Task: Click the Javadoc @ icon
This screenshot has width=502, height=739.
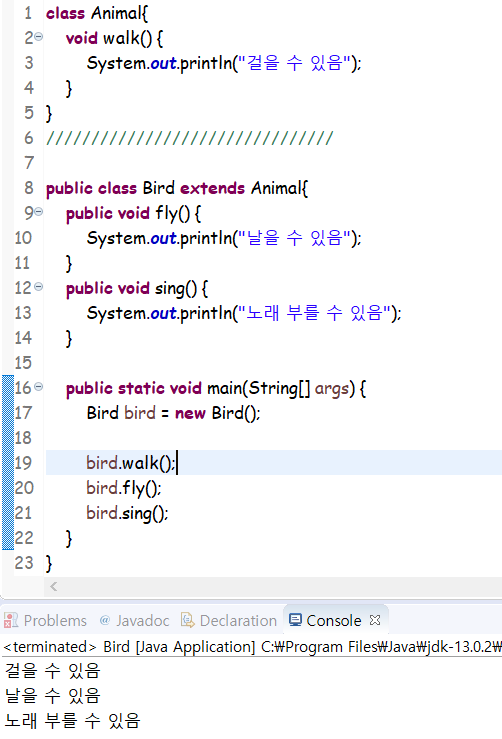Action: pos(105,620)
